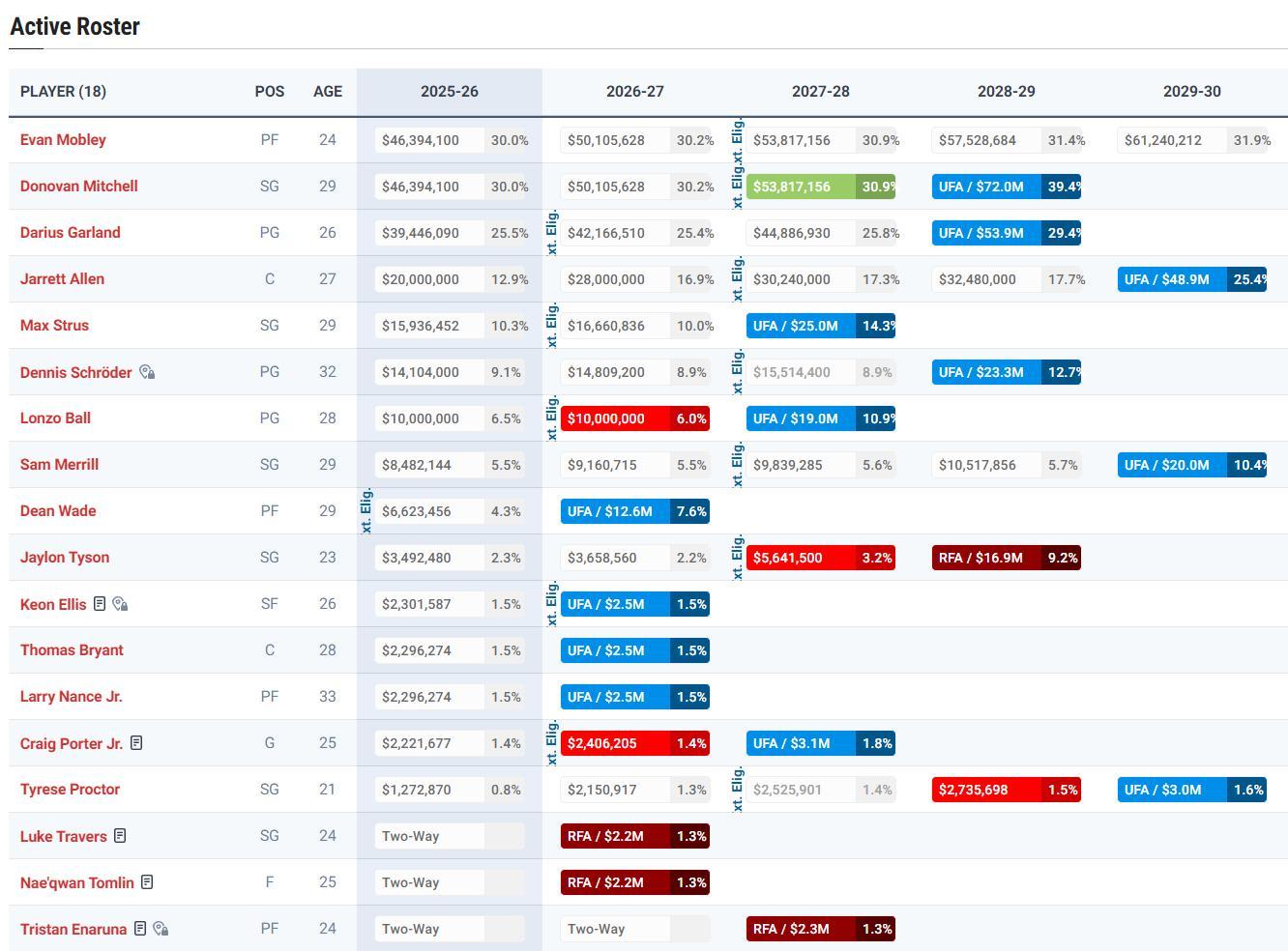Screen dimensions: 1288x951
Task: Go to Jarrett Allen's profile link
Action: [62, 279]
